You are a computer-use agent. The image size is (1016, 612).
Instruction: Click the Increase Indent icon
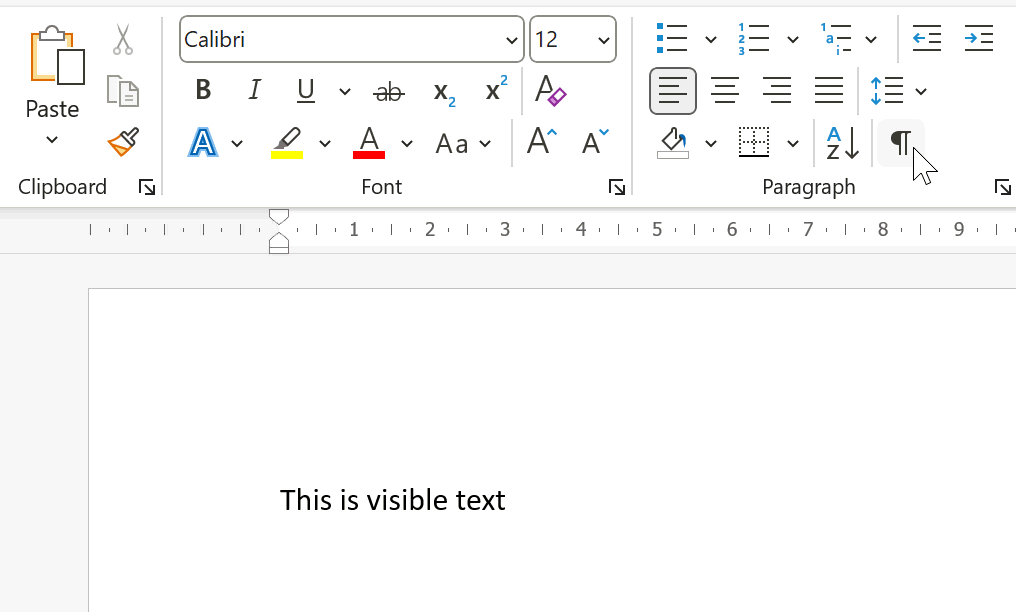(x=978, y=39)
